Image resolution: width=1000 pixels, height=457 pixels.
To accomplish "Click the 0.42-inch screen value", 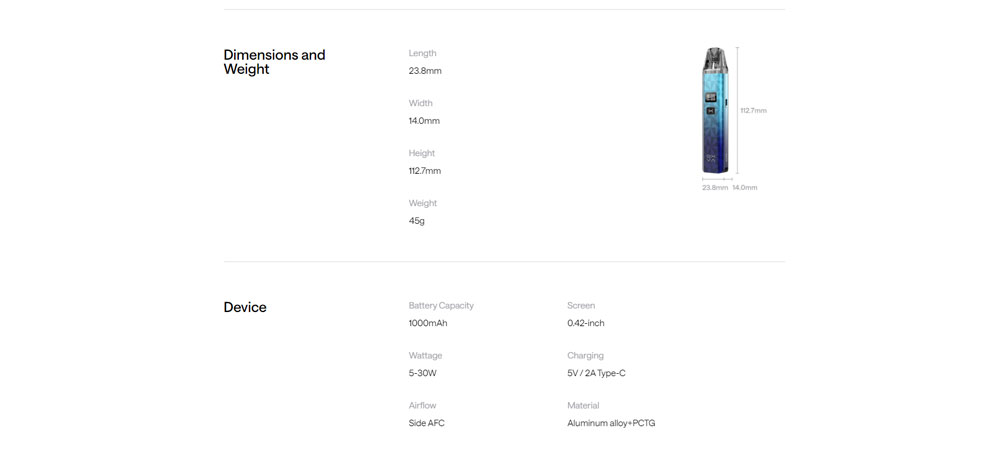I will [586, 323].
